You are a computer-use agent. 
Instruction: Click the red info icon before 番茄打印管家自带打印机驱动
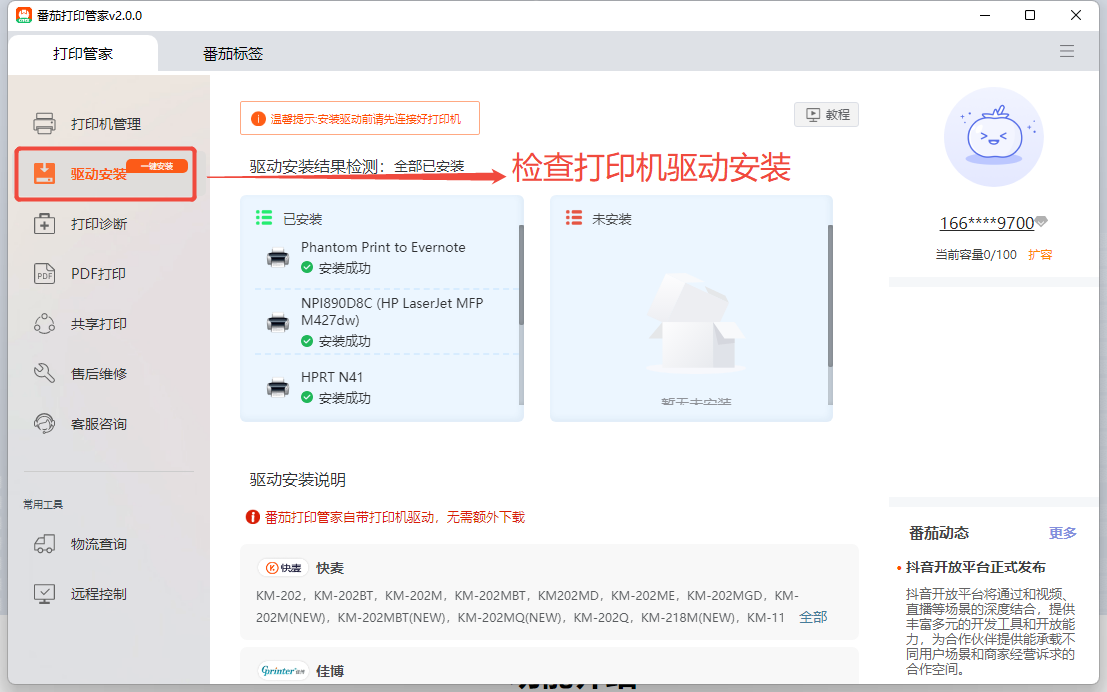point(253,517)
